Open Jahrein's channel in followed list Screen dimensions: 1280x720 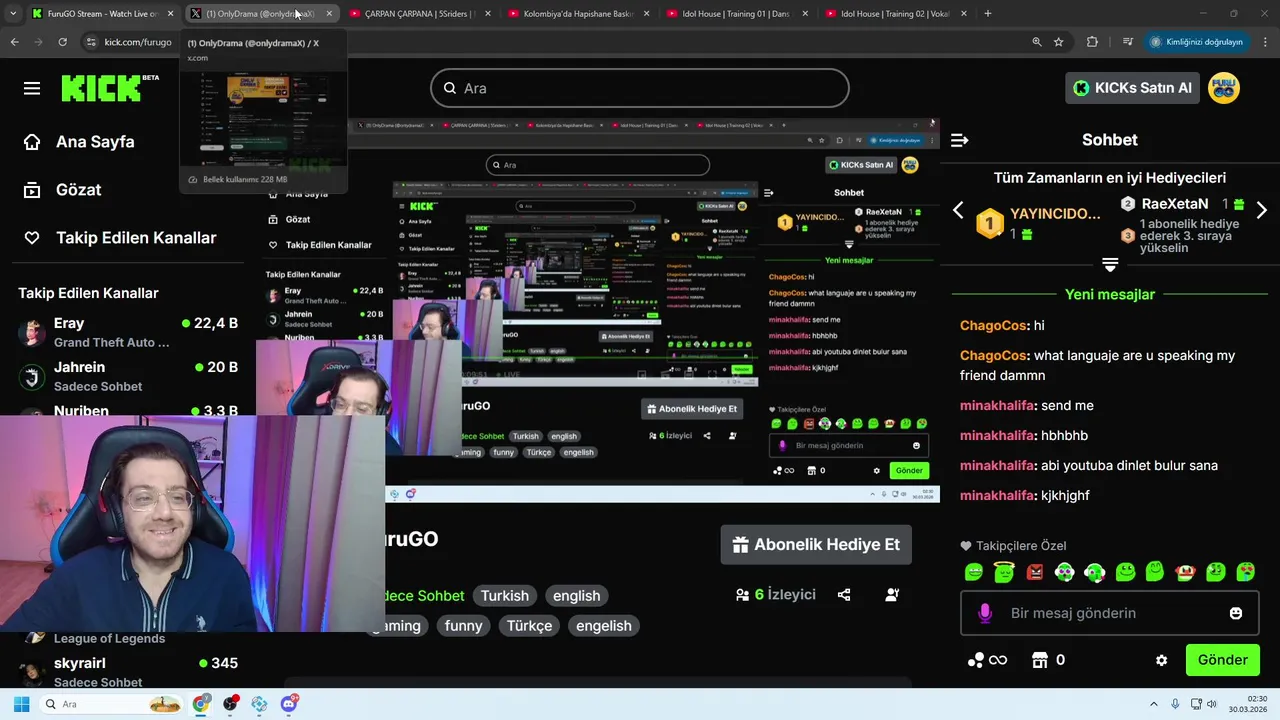(x=128, y=376)
